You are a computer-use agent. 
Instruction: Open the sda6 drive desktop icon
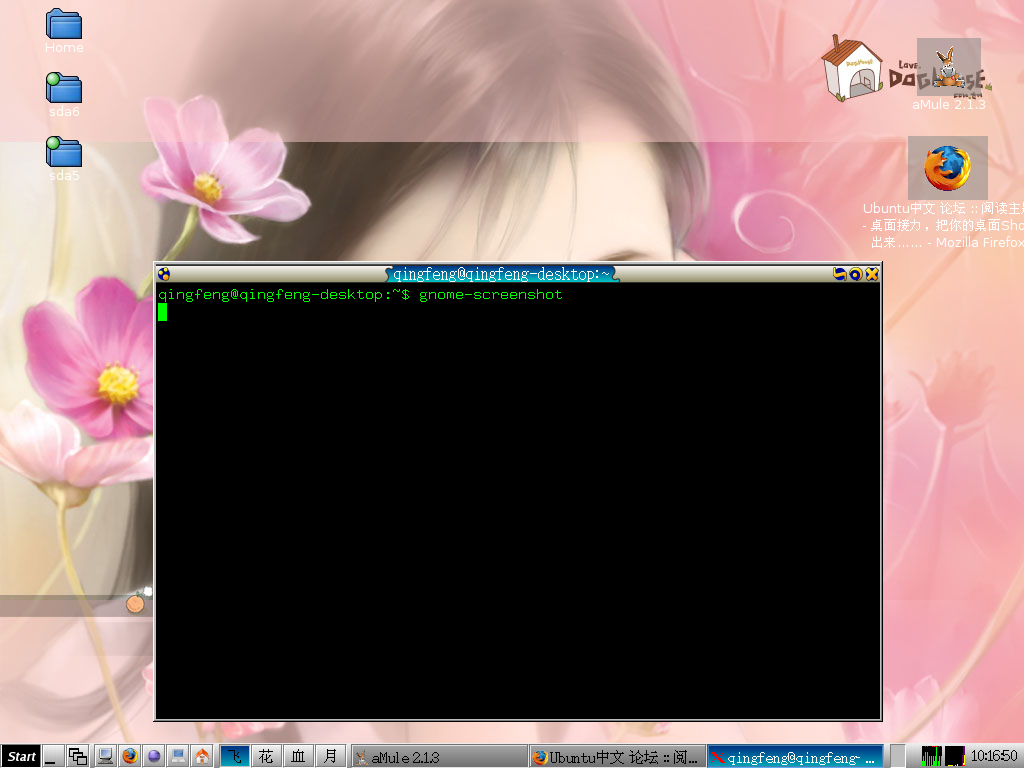click(63, 95)
